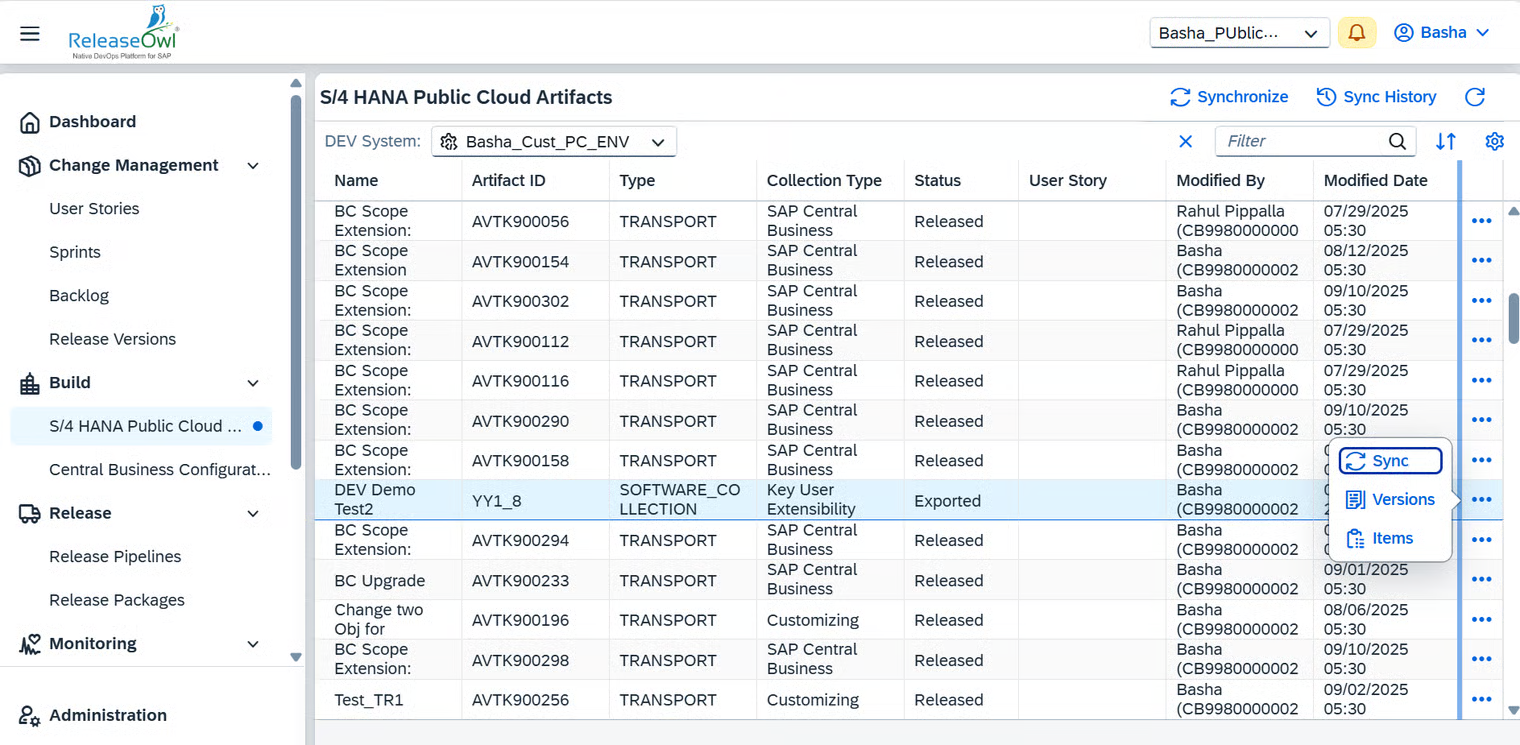Select Versions from the context menu
Image resolution: width=1520 pixels, height=745 pixels.
pyautogui.click(x=1390, y=499)
